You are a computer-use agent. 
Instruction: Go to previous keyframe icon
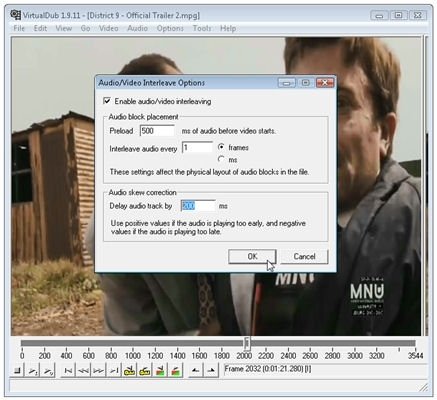[129, 370]
